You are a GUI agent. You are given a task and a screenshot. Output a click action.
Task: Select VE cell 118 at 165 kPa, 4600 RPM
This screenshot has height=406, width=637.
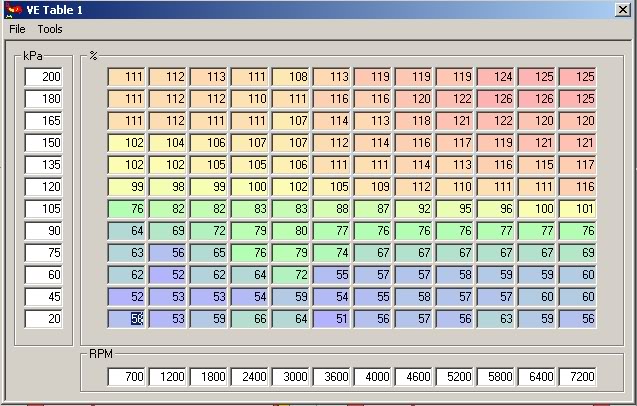pyautogui.click(x=414, y=121)
